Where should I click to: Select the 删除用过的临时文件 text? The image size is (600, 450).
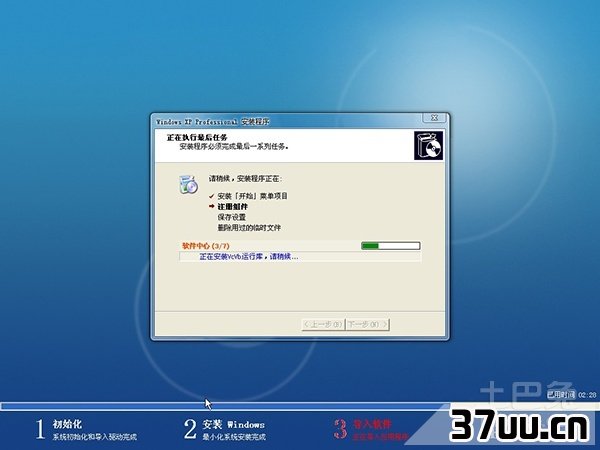pos(249,228)
